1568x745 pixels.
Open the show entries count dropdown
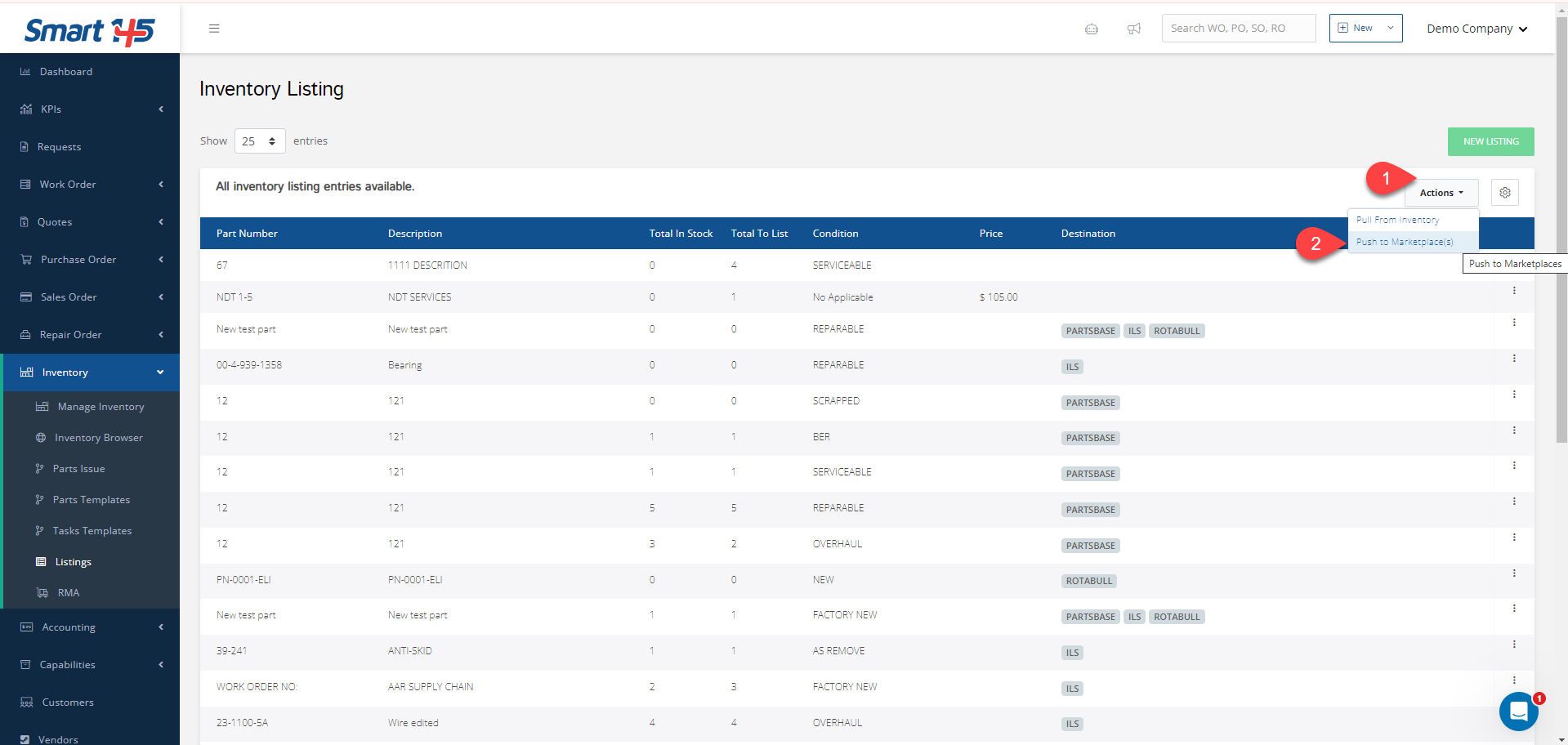coord(260,141)
